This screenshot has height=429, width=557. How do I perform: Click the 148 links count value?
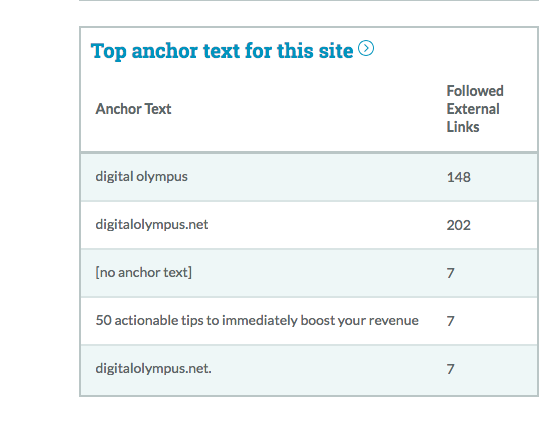coord(459,177)
